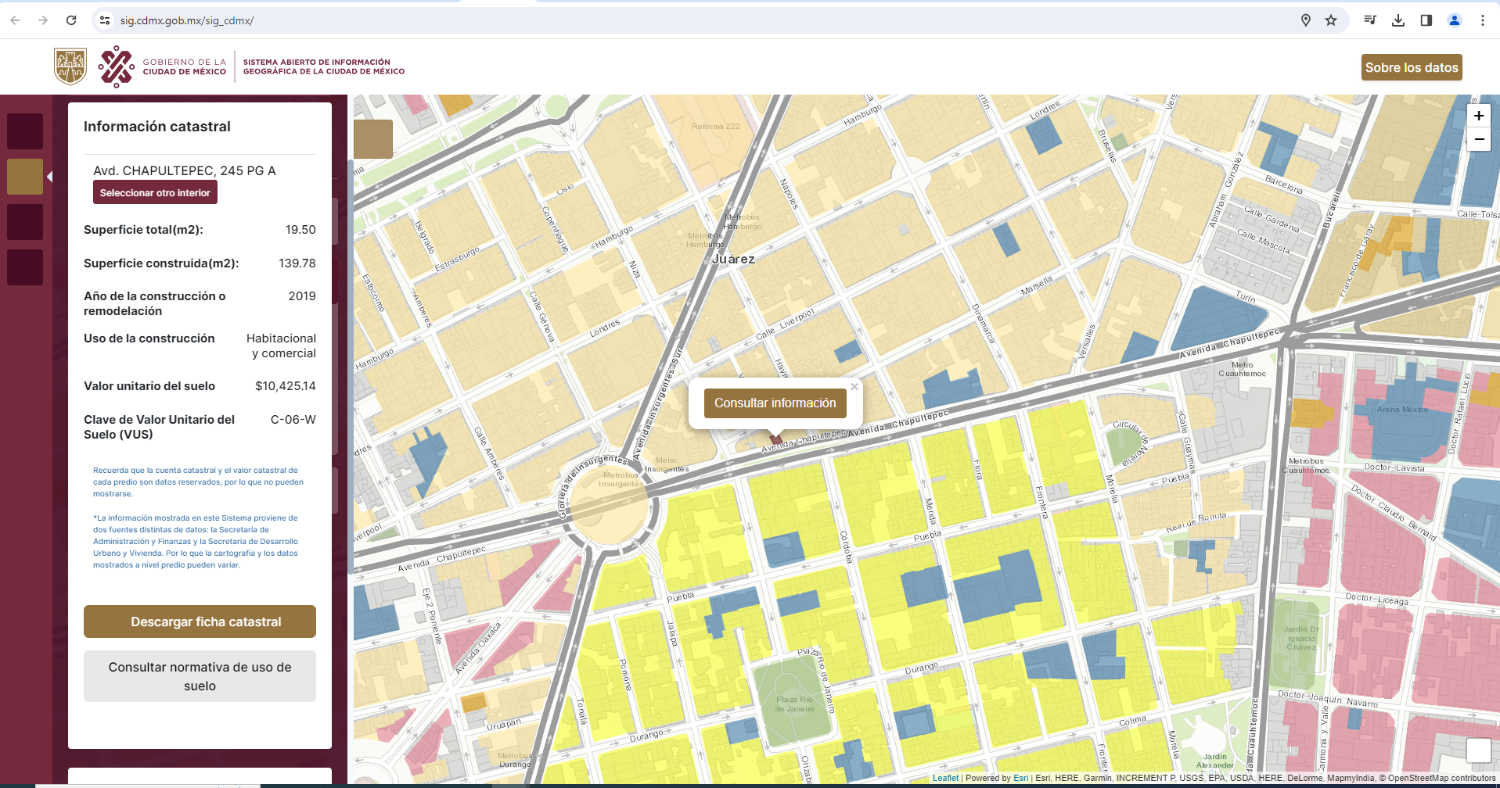The width and height of the screenshot is (1500, 788).
Task: Open media controls icon in toolbar
Action: pos(1370,20)
